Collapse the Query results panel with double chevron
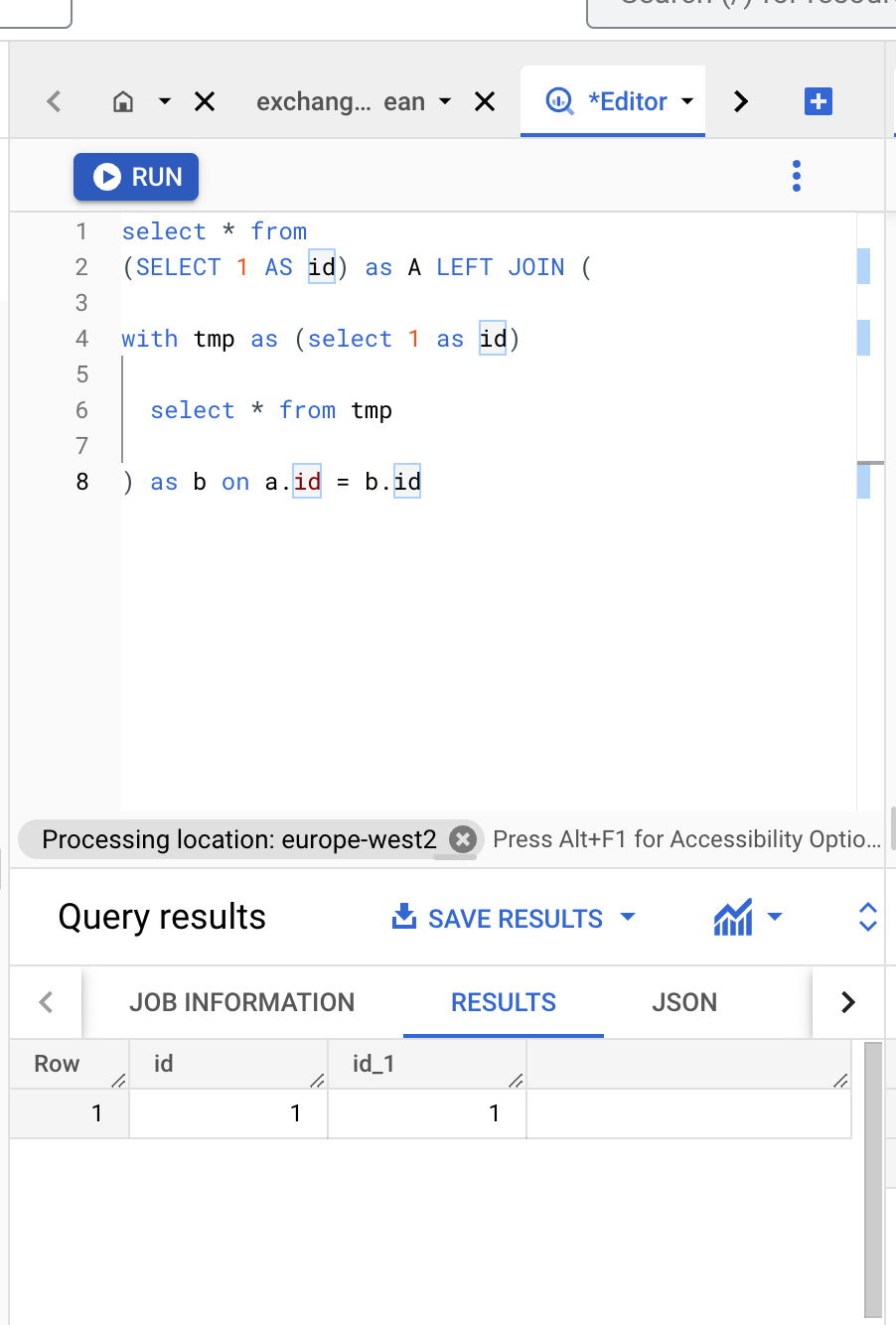 pyautogui.click(x=866, y=918)
